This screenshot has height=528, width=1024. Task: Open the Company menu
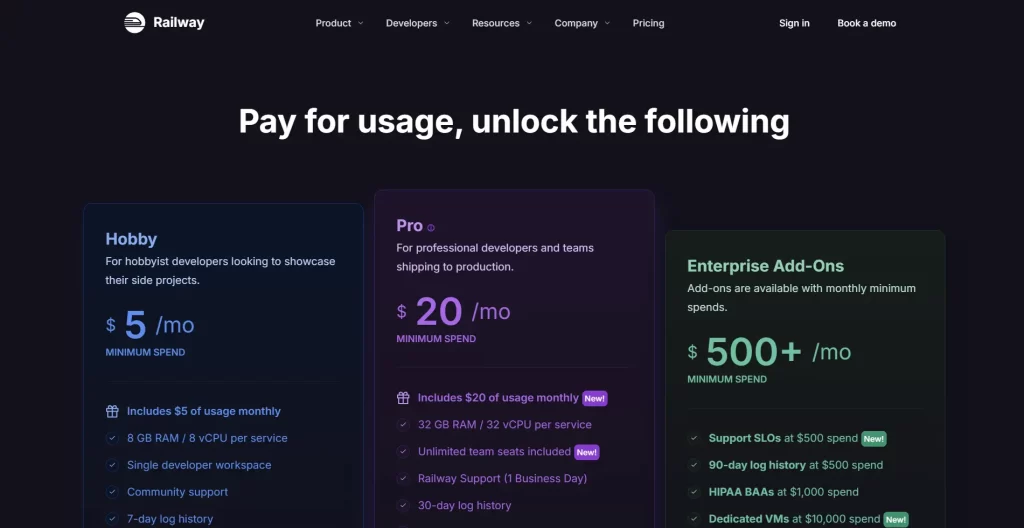pos(582,23)
